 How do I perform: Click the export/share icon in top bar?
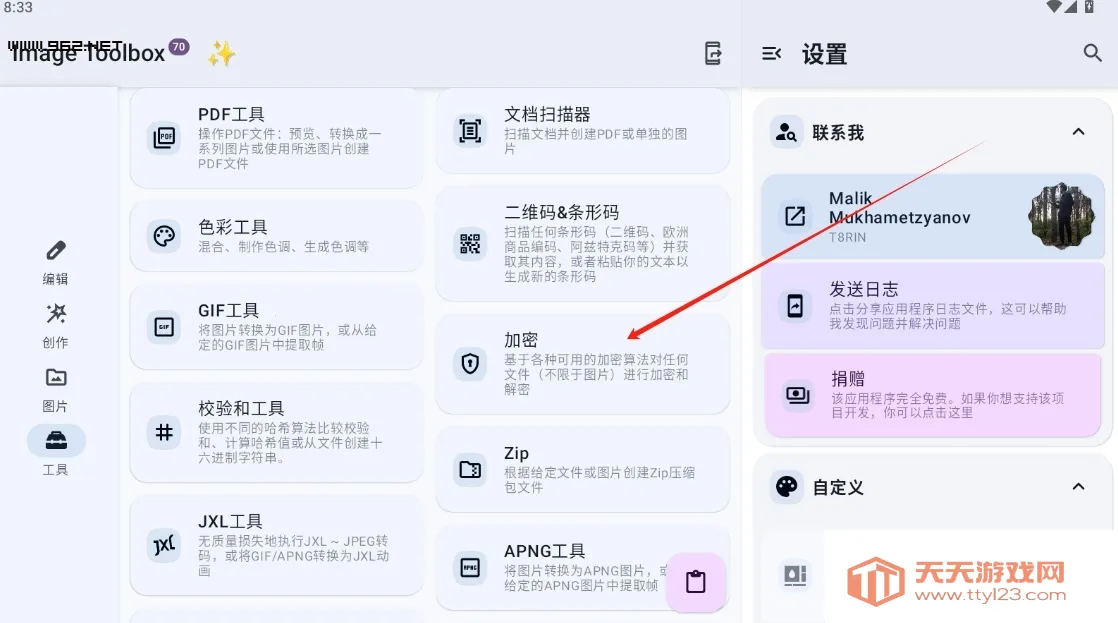click(x=713, y=54)
